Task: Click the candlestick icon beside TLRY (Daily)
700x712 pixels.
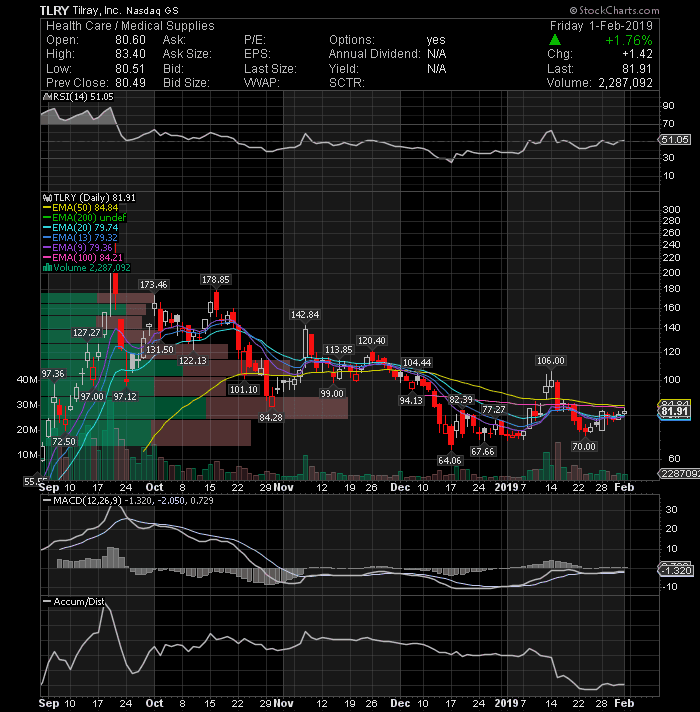Action: pyautogui.click(x=47, y=198)
